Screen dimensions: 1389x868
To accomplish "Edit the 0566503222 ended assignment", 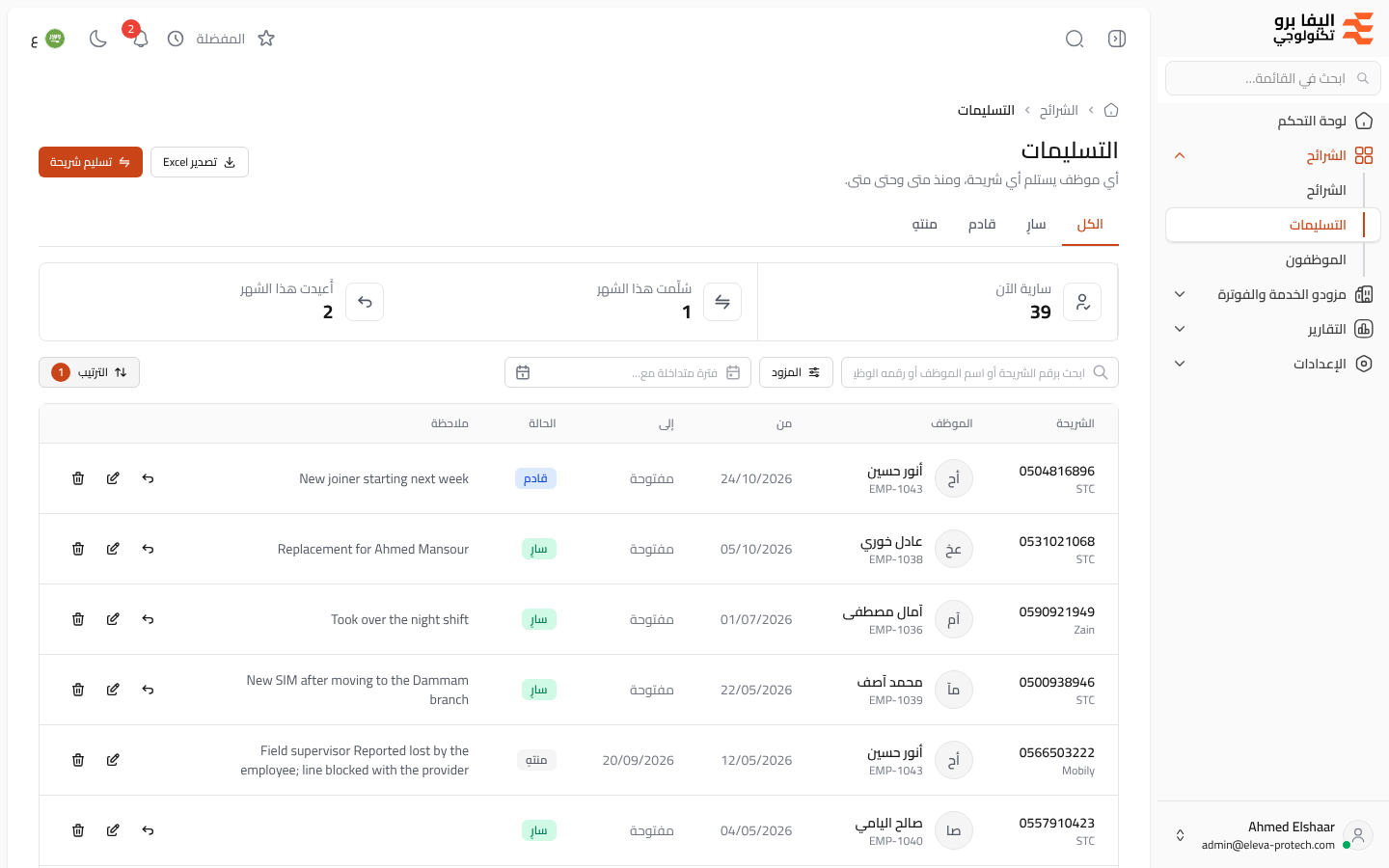I will click(x=113, y=760).
